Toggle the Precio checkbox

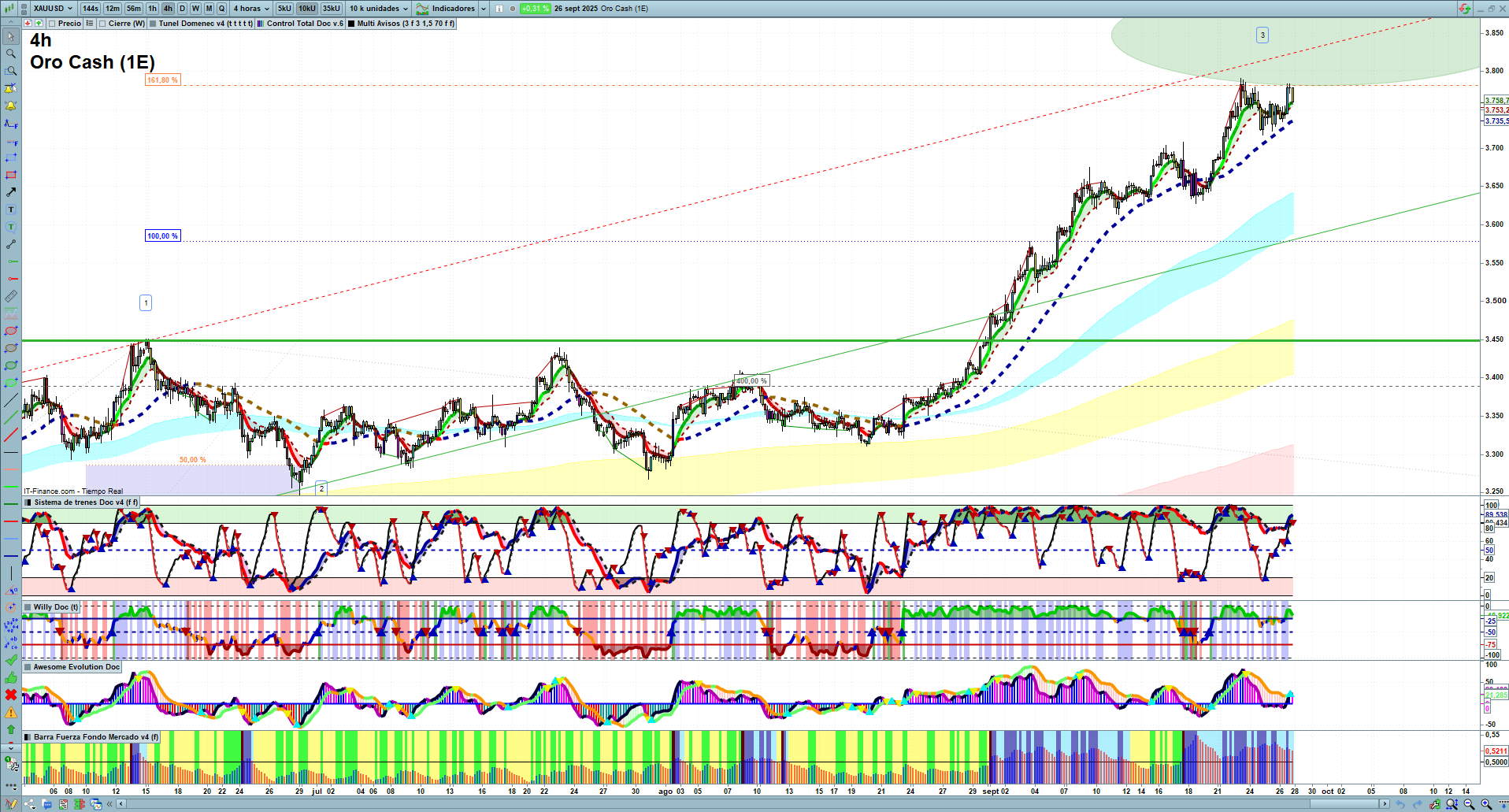coord(52,24)
